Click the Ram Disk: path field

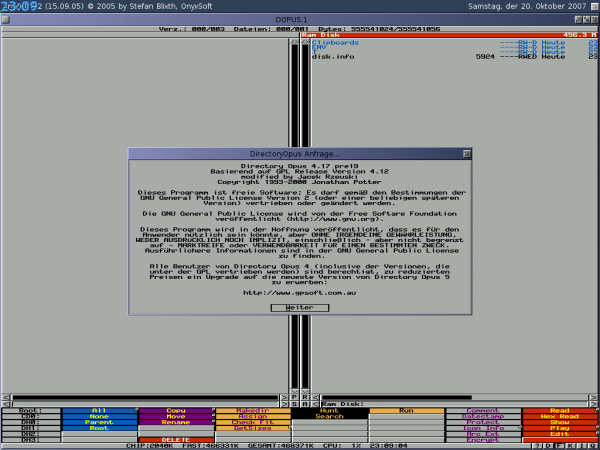(454, 404)
